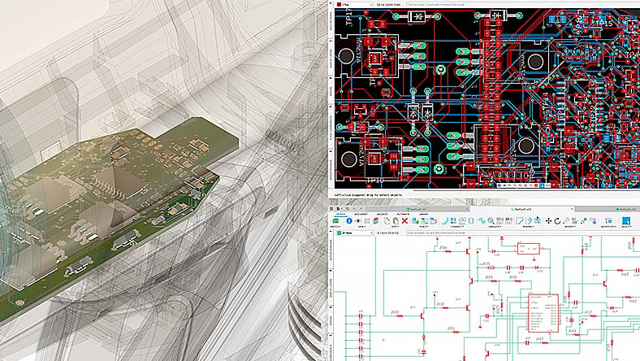Click the large blue Select tool icon

[x=626, y=221]
